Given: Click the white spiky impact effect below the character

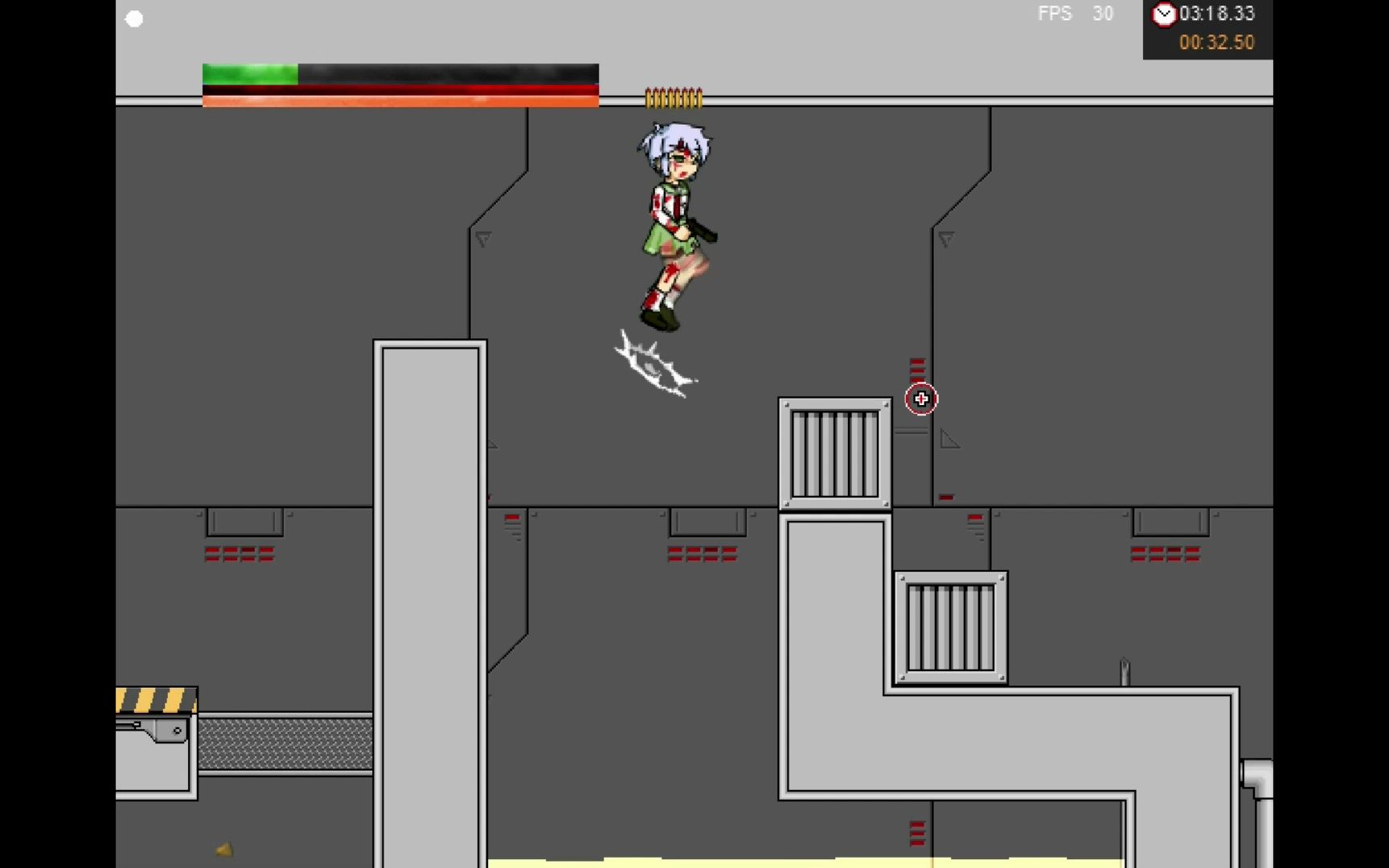Looking at the screenshot, I should (x=654, y=365).
